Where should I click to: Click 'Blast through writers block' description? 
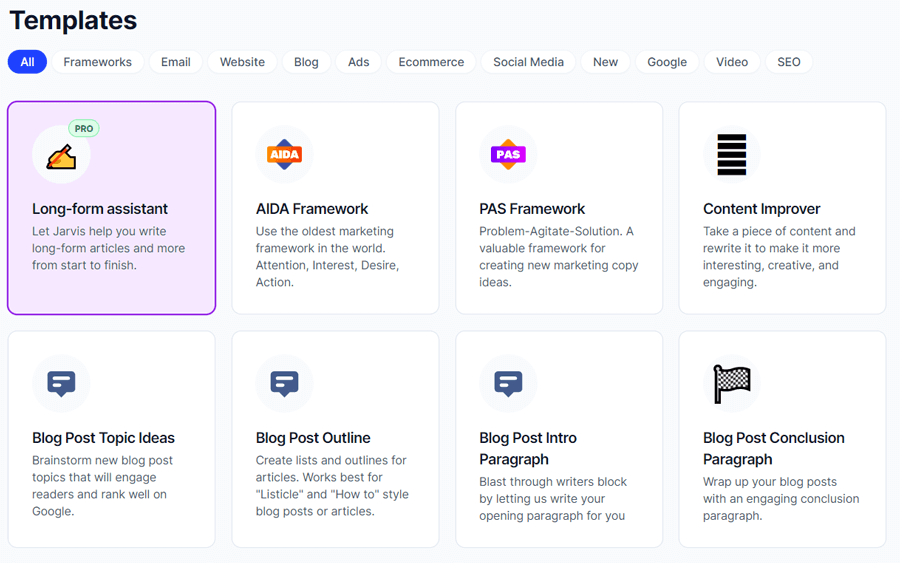click(x=553, y=499)
